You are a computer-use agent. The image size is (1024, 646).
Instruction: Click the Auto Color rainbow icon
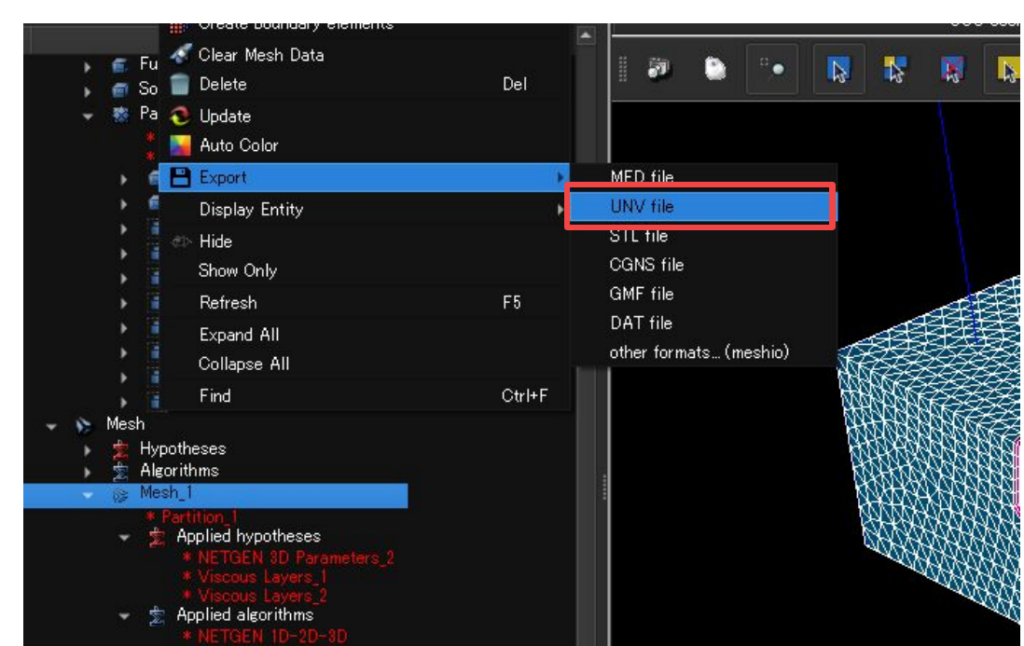point(180,146)
